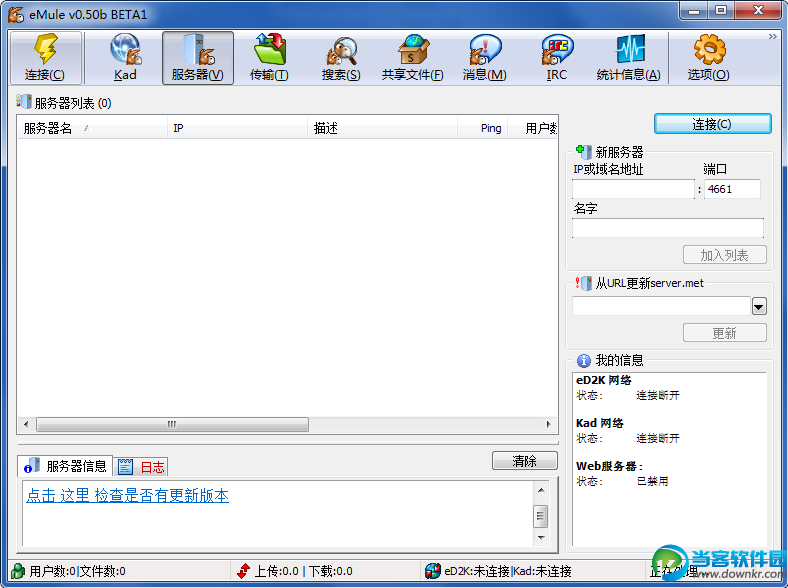
Task: Focus the server name (名字) field
Action: point(668,228)
